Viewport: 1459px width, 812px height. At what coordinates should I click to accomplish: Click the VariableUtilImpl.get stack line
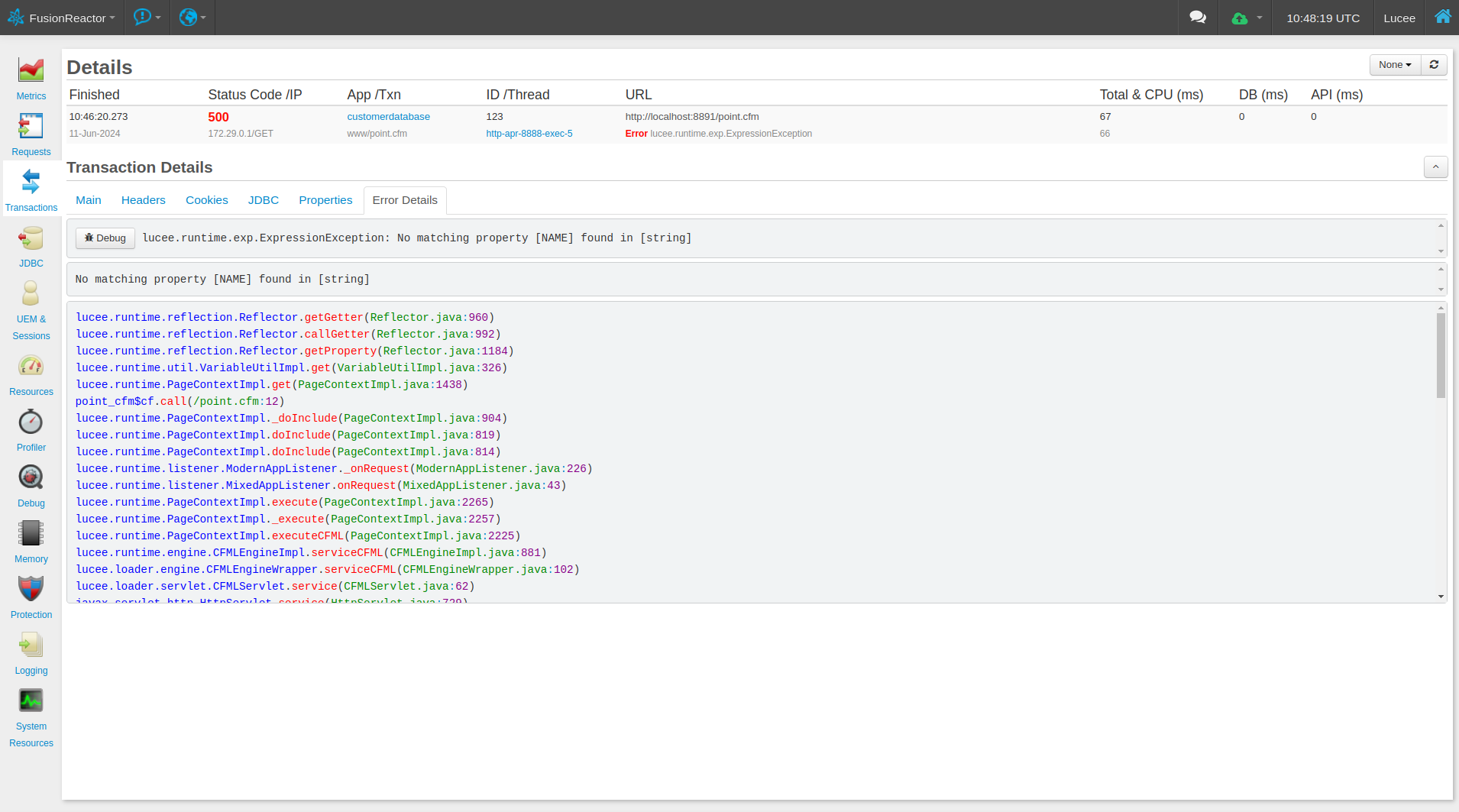pyautogui.click(x=292, y=368)
